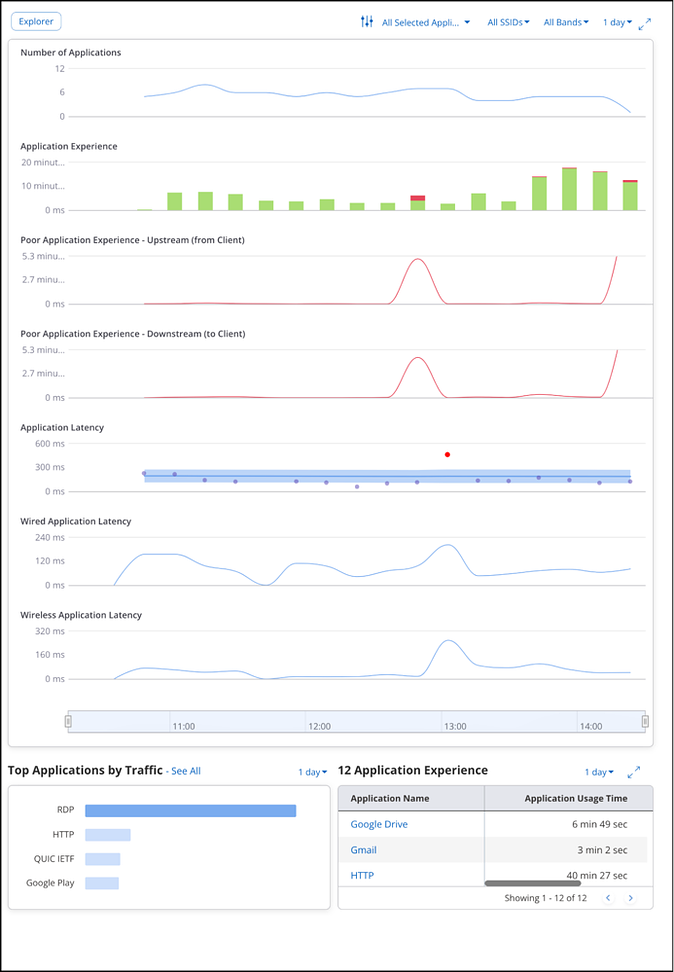Open 1 day dropdown for Top Applications
Viewport: 674px width, 972px height.
(313, 772)
